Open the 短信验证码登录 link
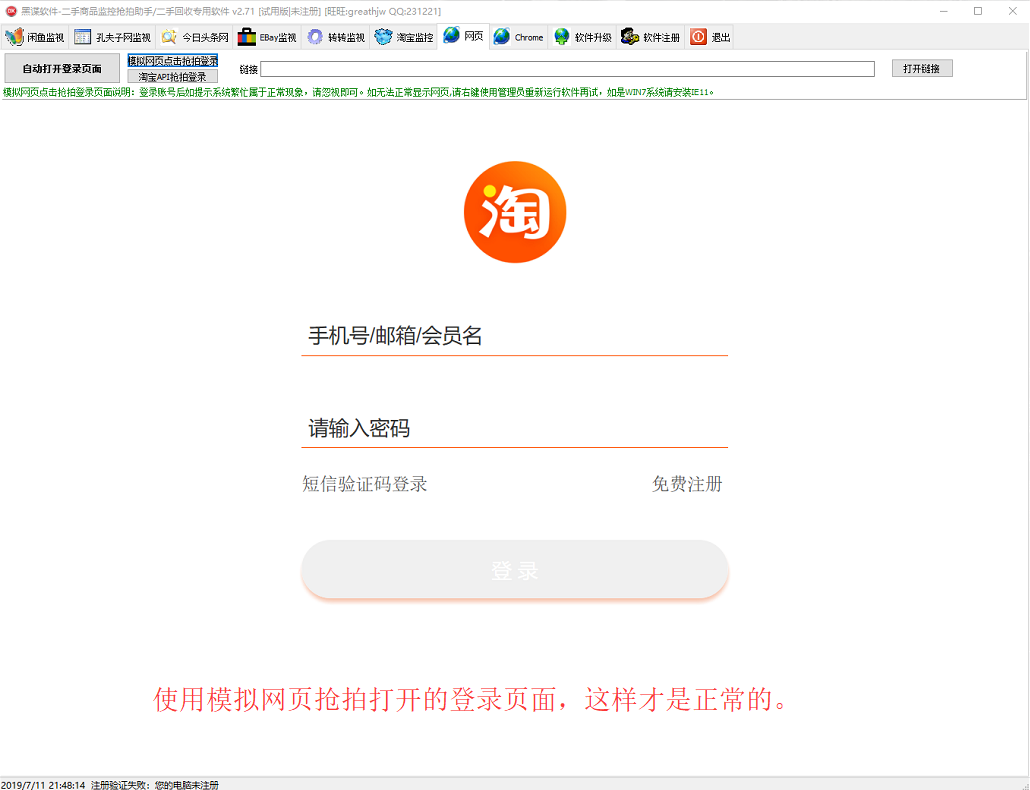This screenshot has width=1030, height=790. pyautogui.click(x=365, y=485)
